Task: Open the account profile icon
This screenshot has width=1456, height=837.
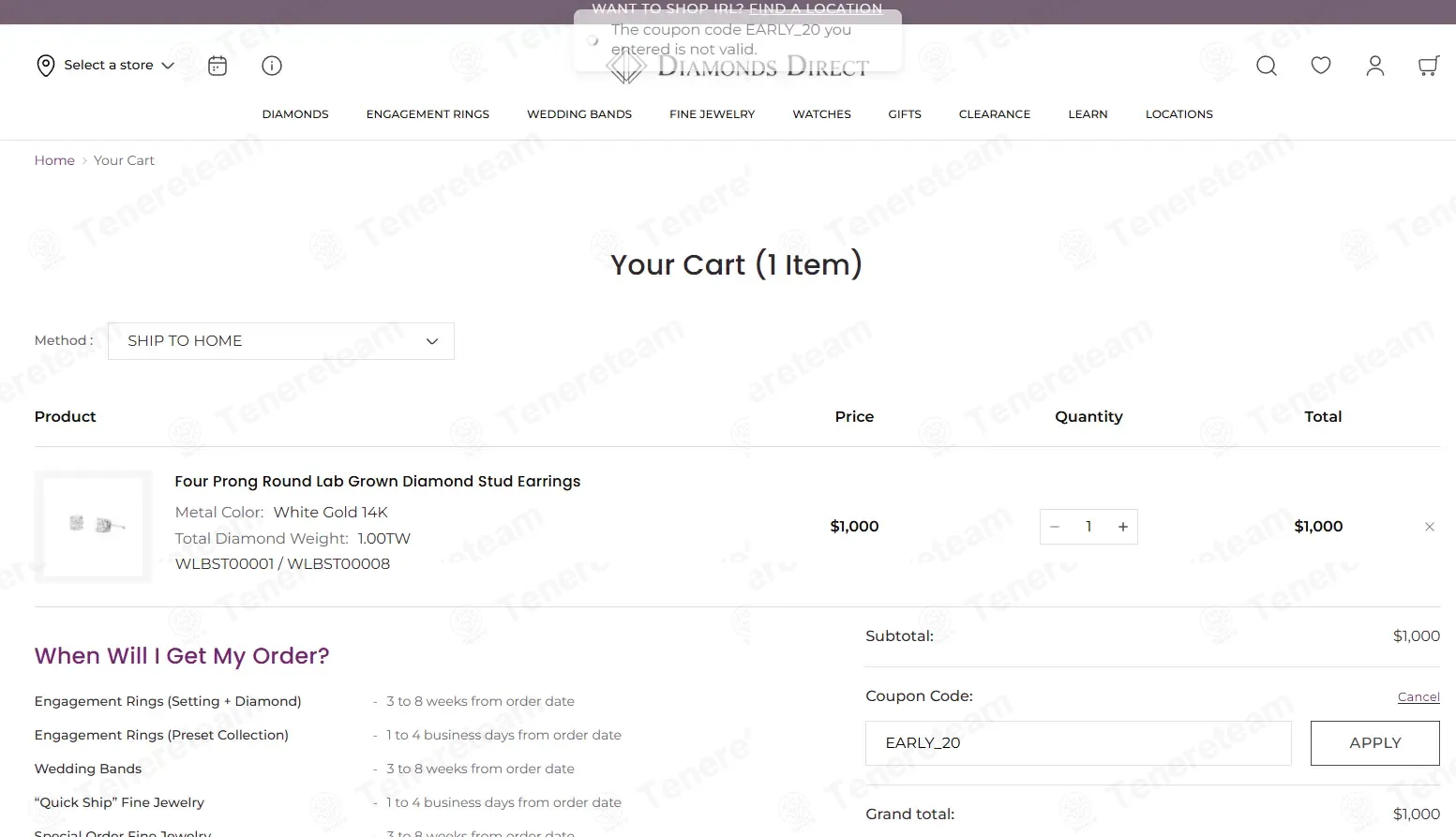Action: 1375,66
